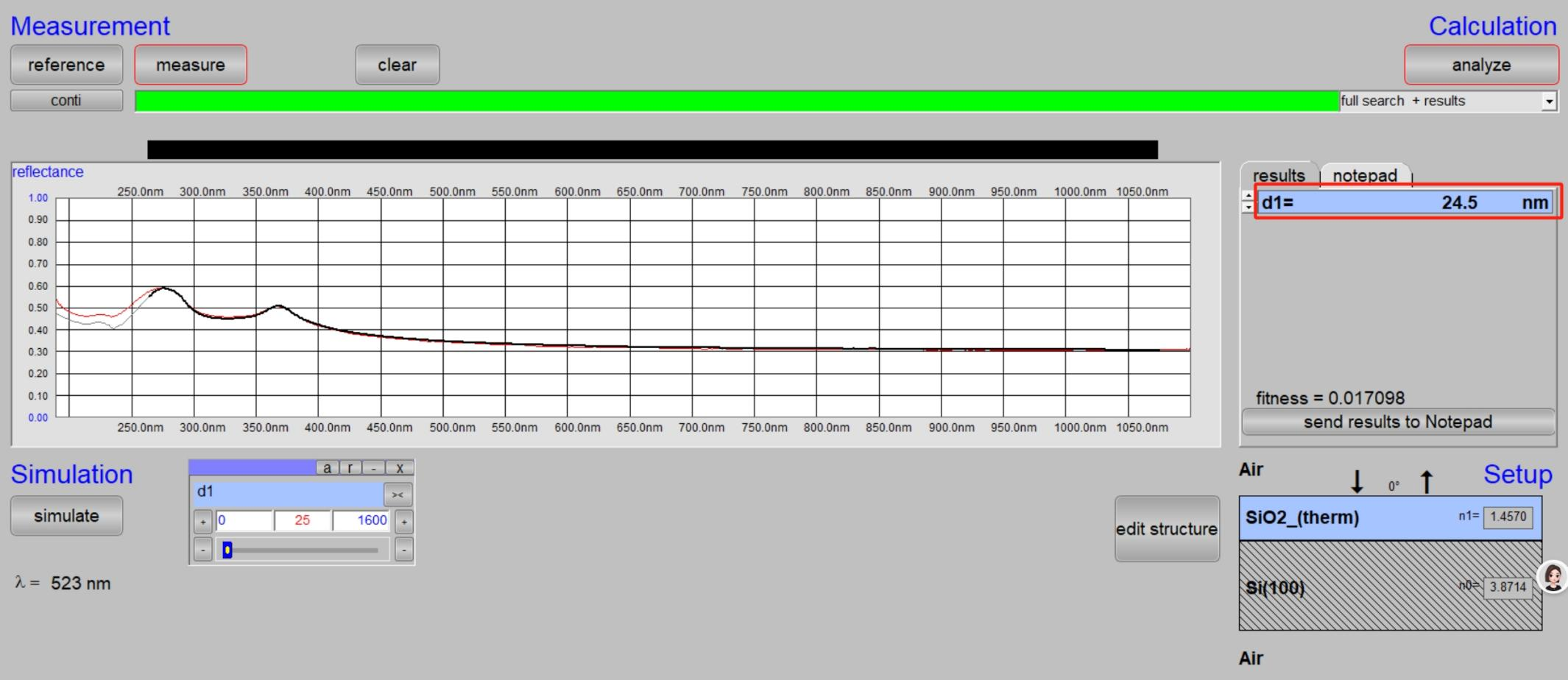Click send results to Notepad
The width and height of the screenshot is (1568, 680).
[x=1397, y=422]
